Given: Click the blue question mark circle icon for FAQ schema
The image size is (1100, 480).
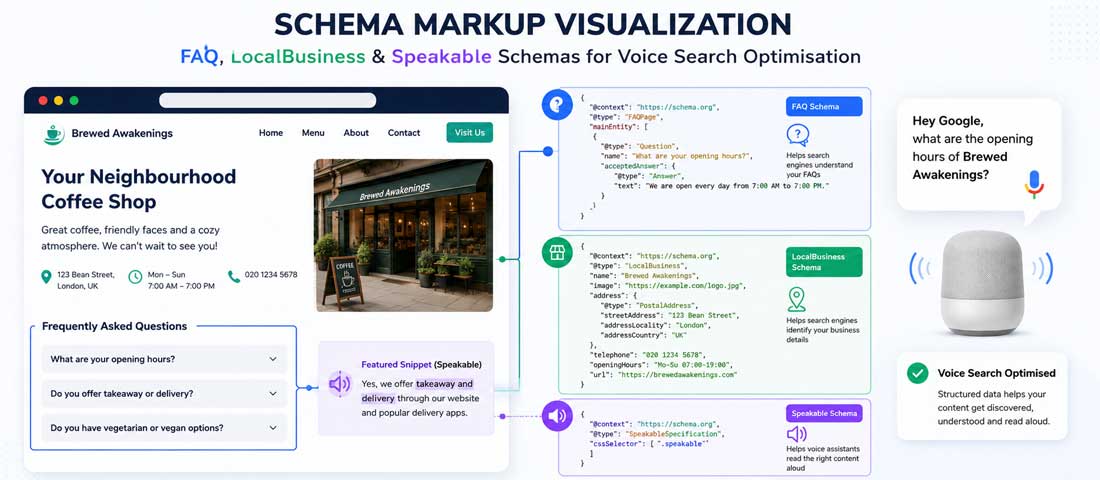Looking at the screenshot, I should click(x=557, y=105).
